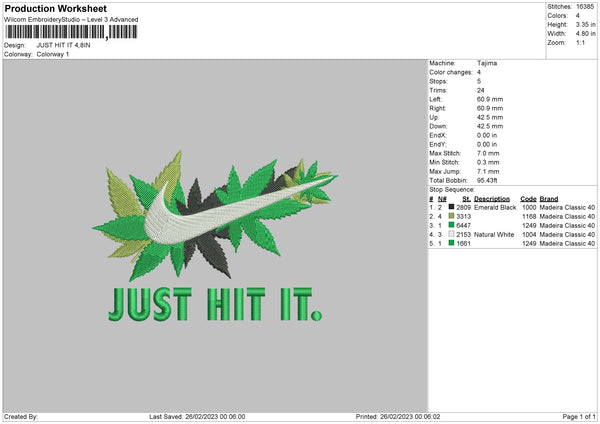Click the Width value 4.80 in
Viewport: 600px width, 424px height.
[585, 34]
